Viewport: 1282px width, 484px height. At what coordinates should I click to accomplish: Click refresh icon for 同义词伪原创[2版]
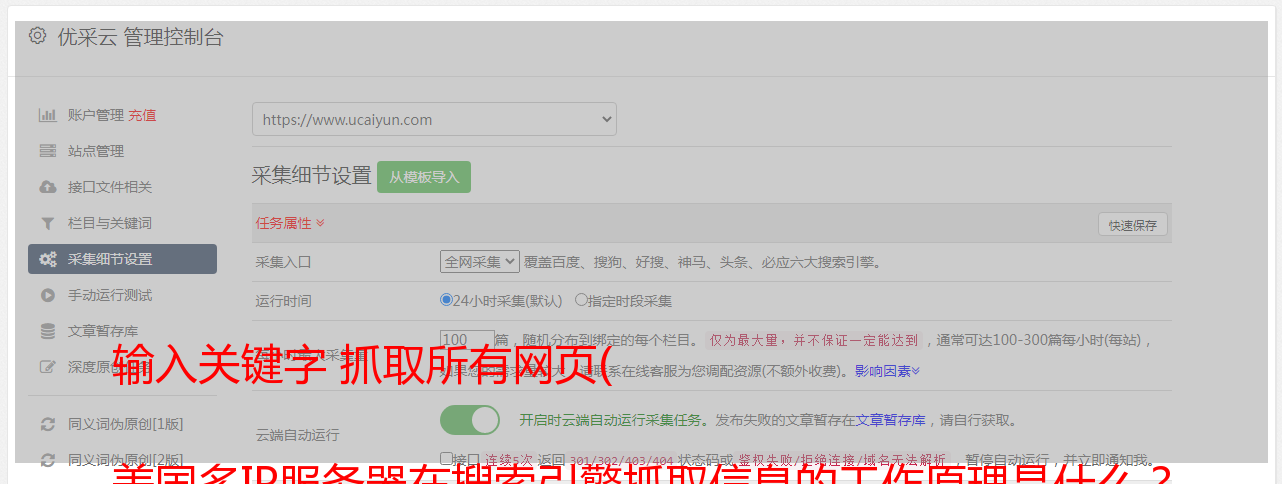click(x=47, y=460)
